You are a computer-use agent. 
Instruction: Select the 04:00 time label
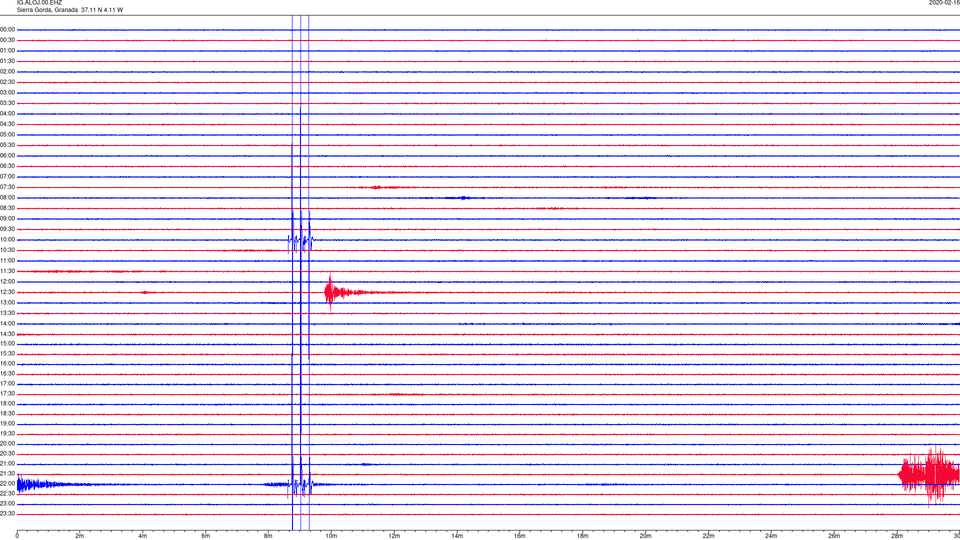pyautogui.click(x=7, y=113)
